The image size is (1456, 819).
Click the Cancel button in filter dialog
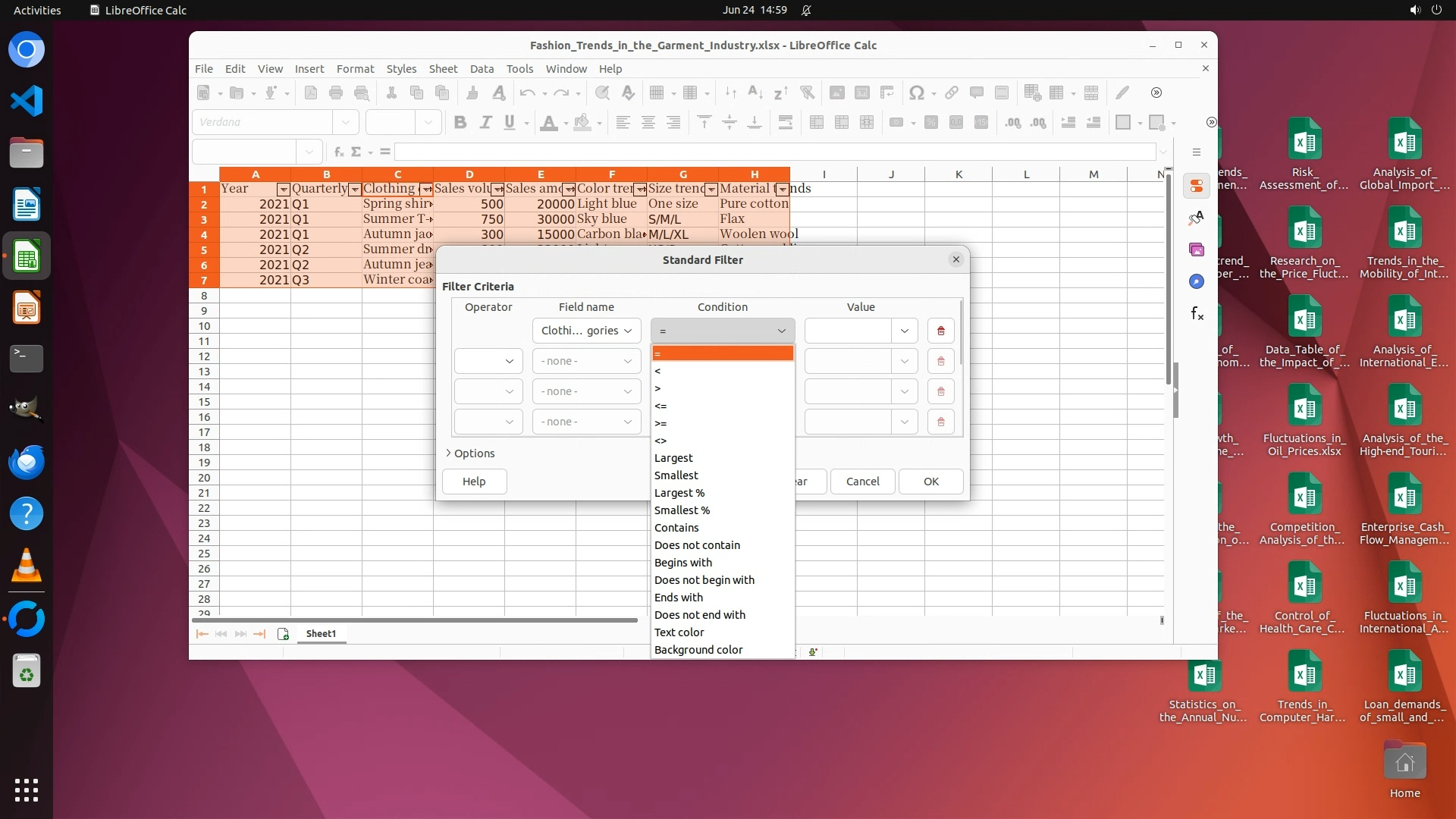(x=862, y=482)
